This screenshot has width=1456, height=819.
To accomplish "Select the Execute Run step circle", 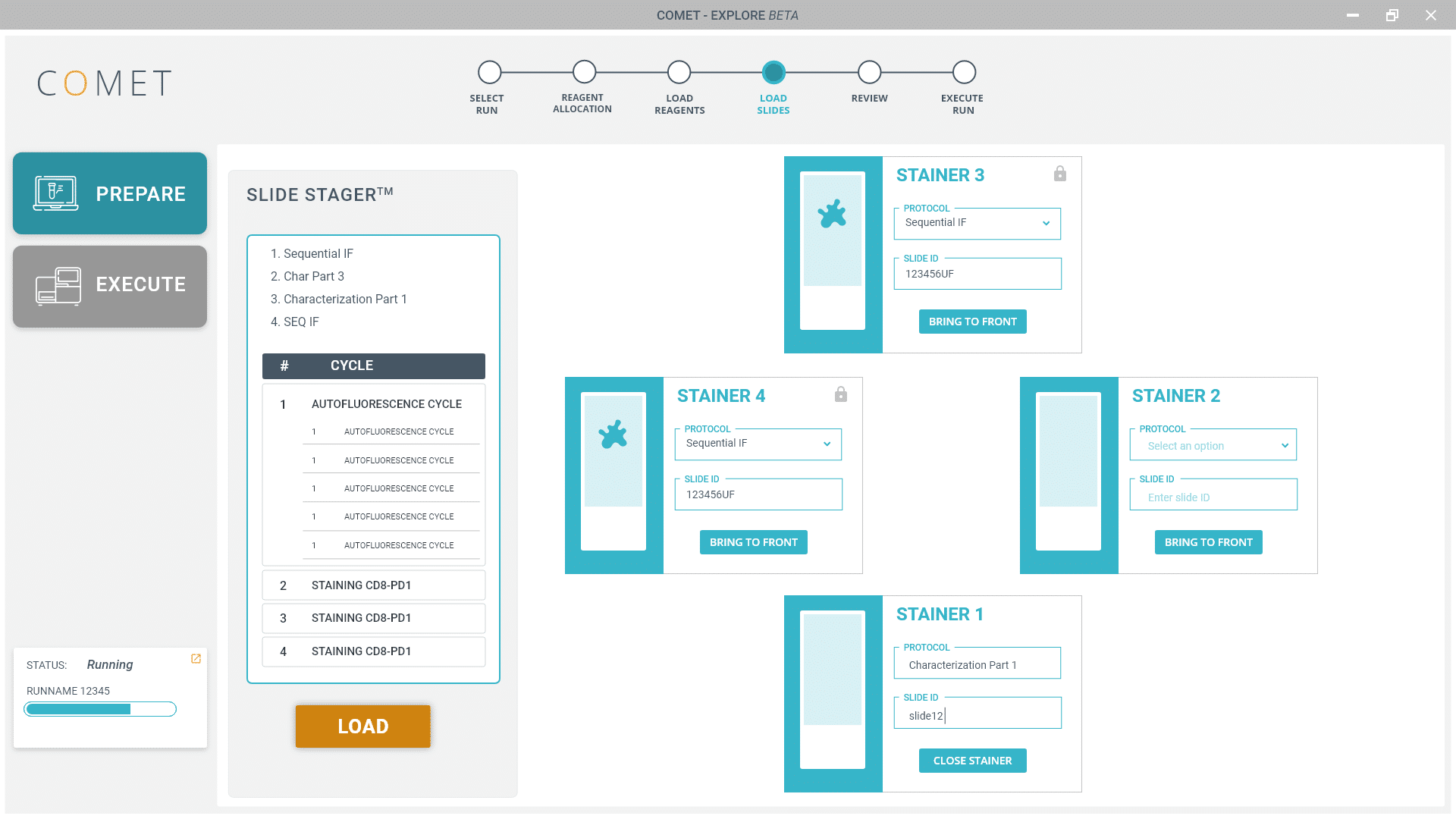I will click(963, 72).
